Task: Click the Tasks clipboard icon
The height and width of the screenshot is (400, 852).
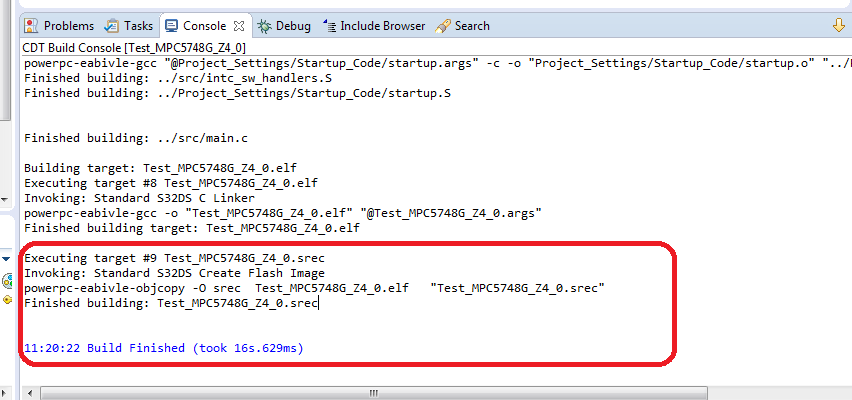Action: [x=111, y=26]
